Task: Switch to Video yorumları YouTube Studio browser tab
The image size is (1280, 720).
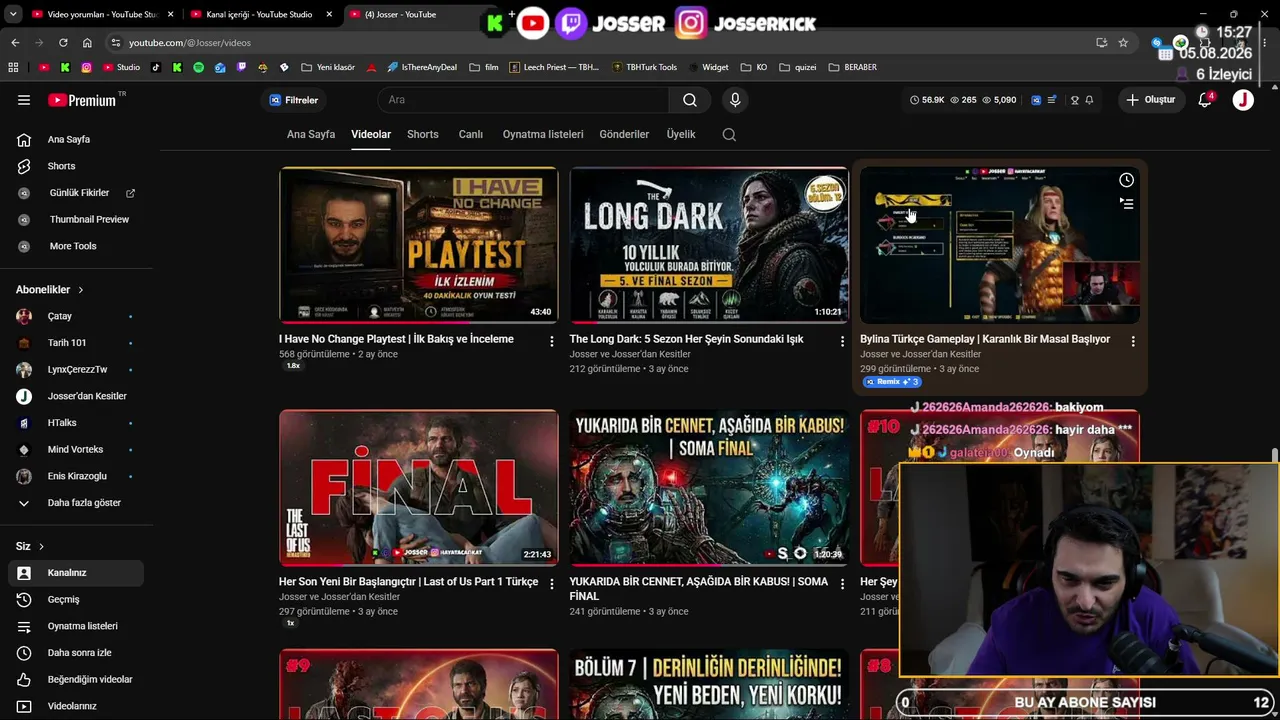Action: point(96,15)
